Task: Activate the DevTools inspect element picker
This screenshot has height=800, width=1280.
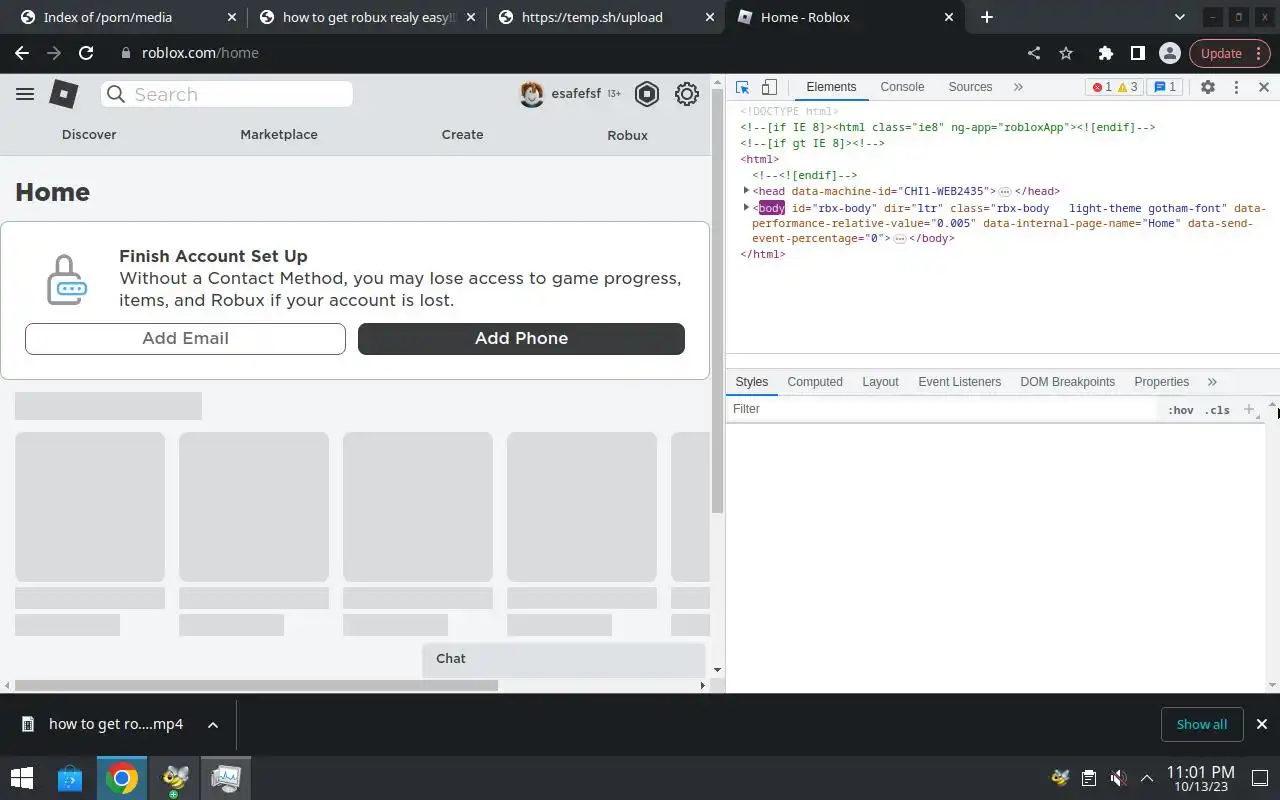Action: click(743, 87)
